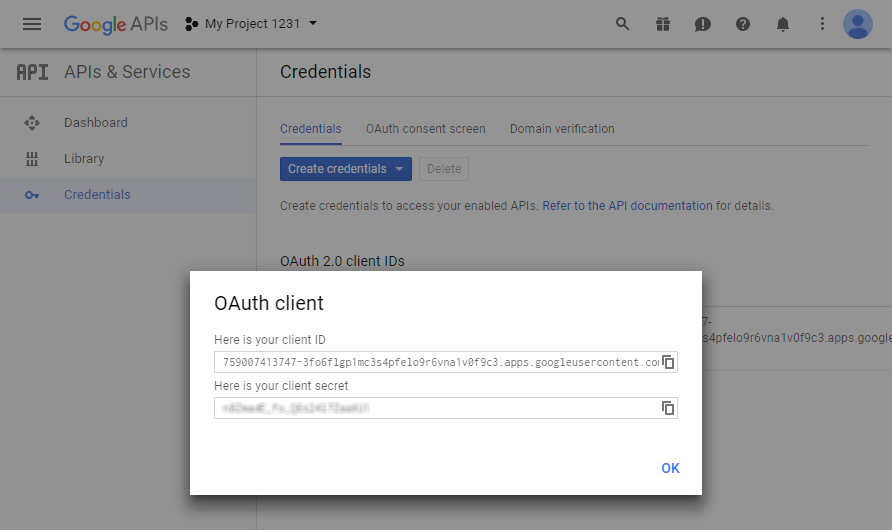Click the client ID text in the background table

(x=797, y=330)
